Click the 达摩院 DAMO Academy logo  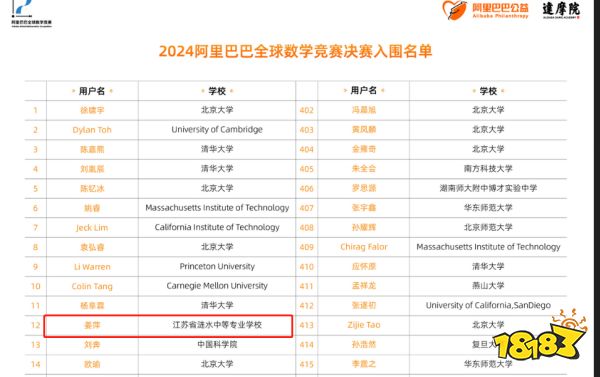pos(561,10)
